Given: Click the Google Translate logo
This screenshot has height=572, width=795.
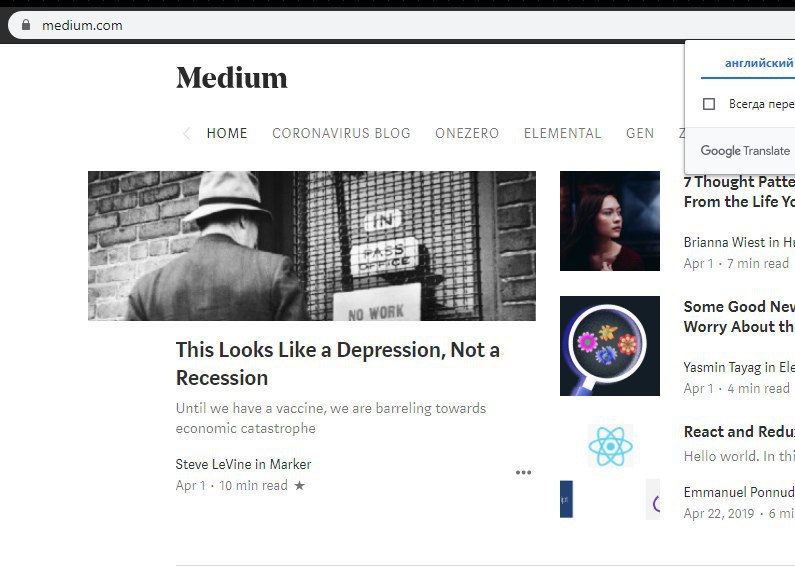Looking at the screenshot, I should click(x=745, y=151).
